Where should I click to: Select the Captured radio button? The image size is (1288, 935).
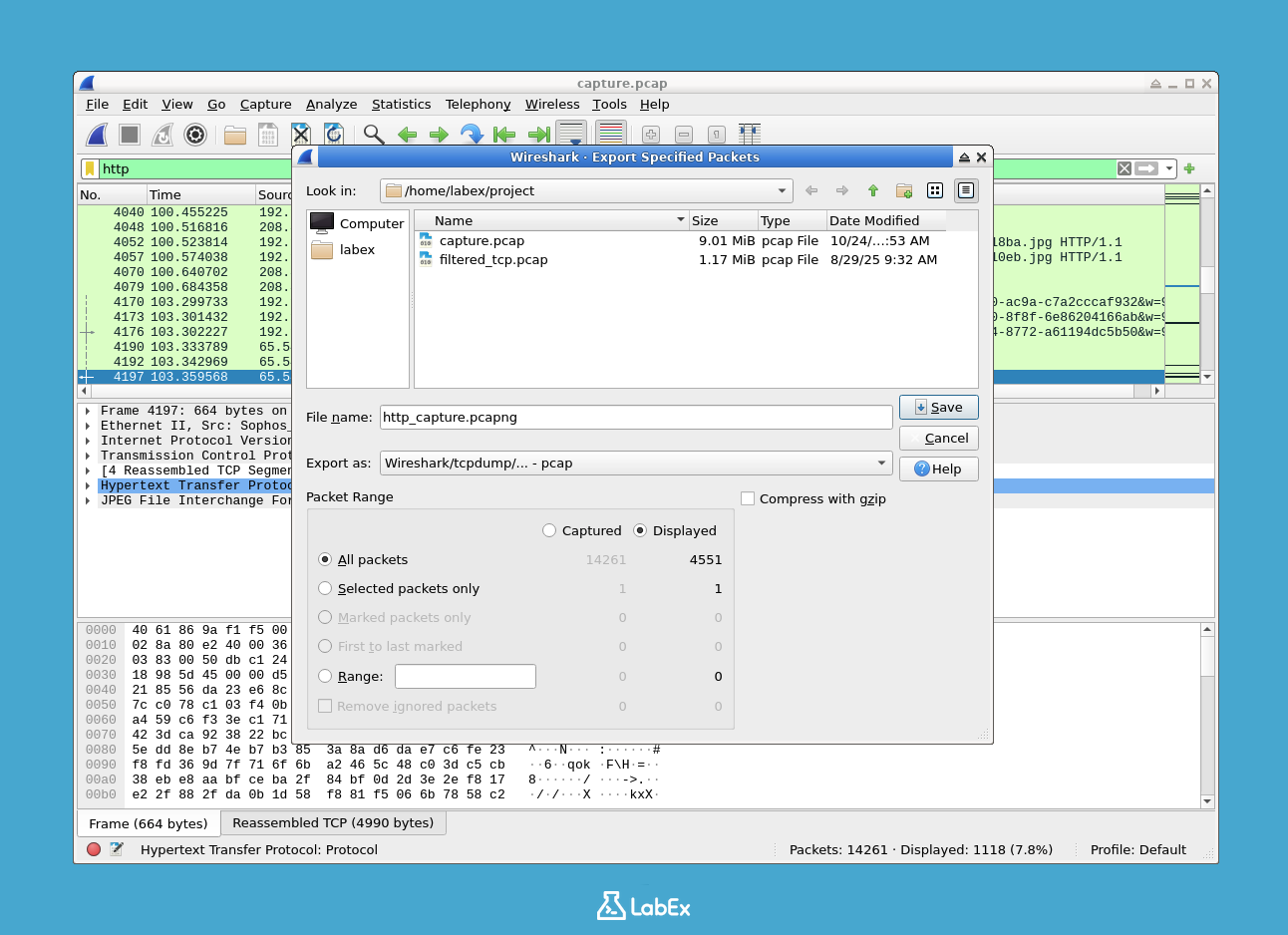click(x=549, y=530)
